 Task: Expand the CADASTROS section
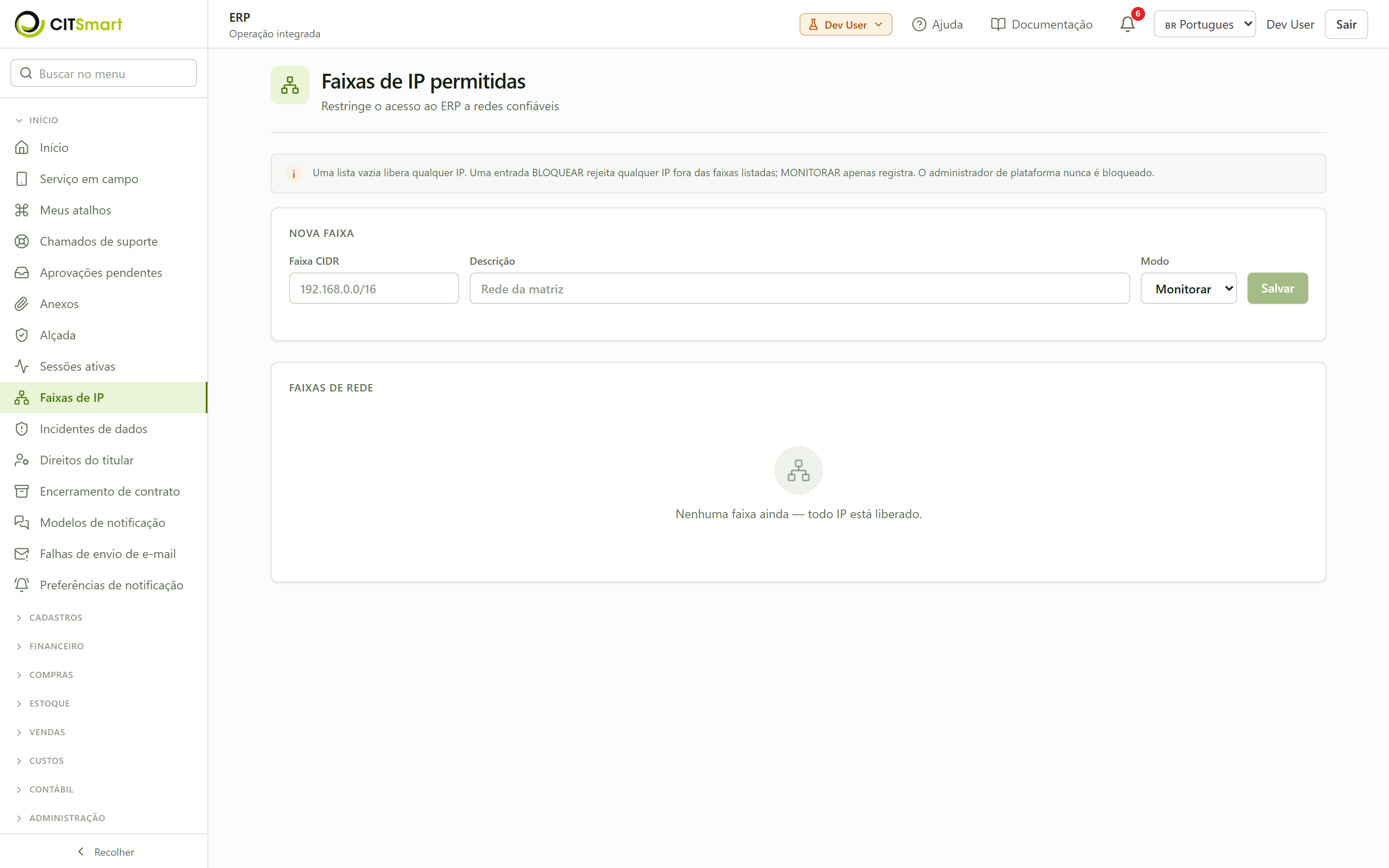pyautogui.click(x=49, y=618)
